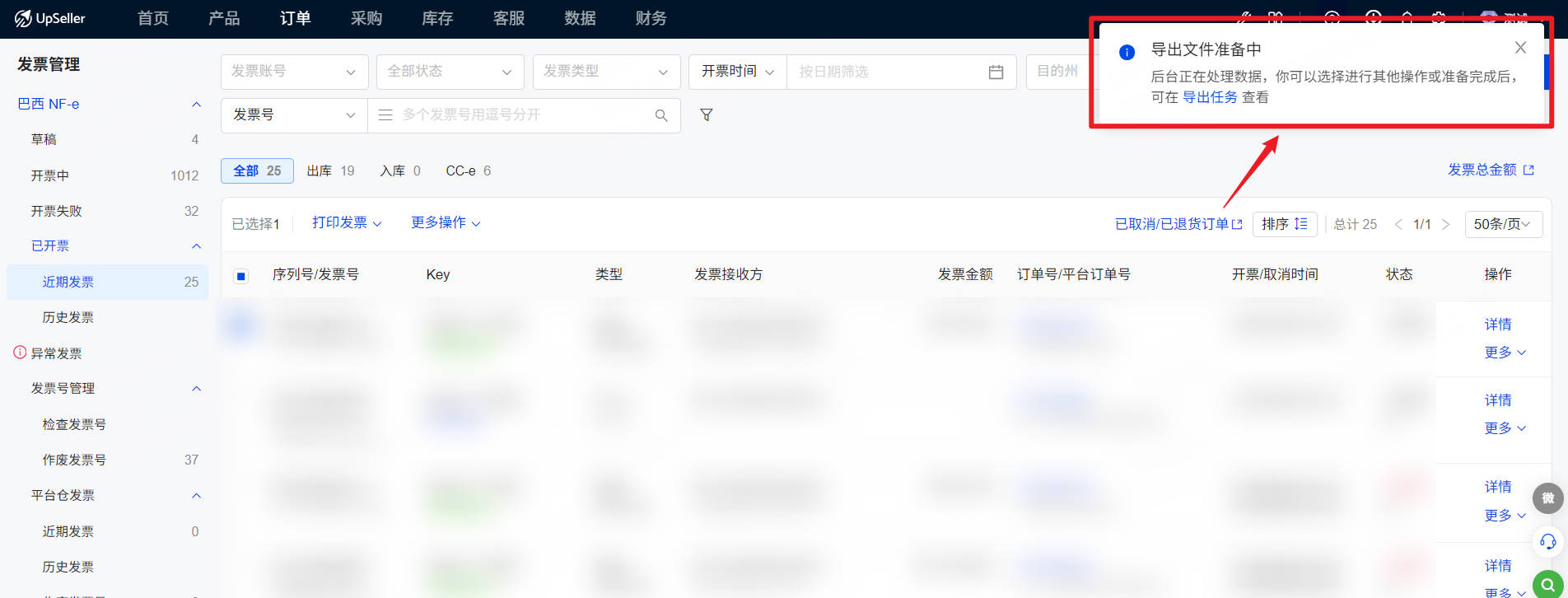Click the floating 微 round button
Screen dimensions: 1568x598
point(1547,498)
